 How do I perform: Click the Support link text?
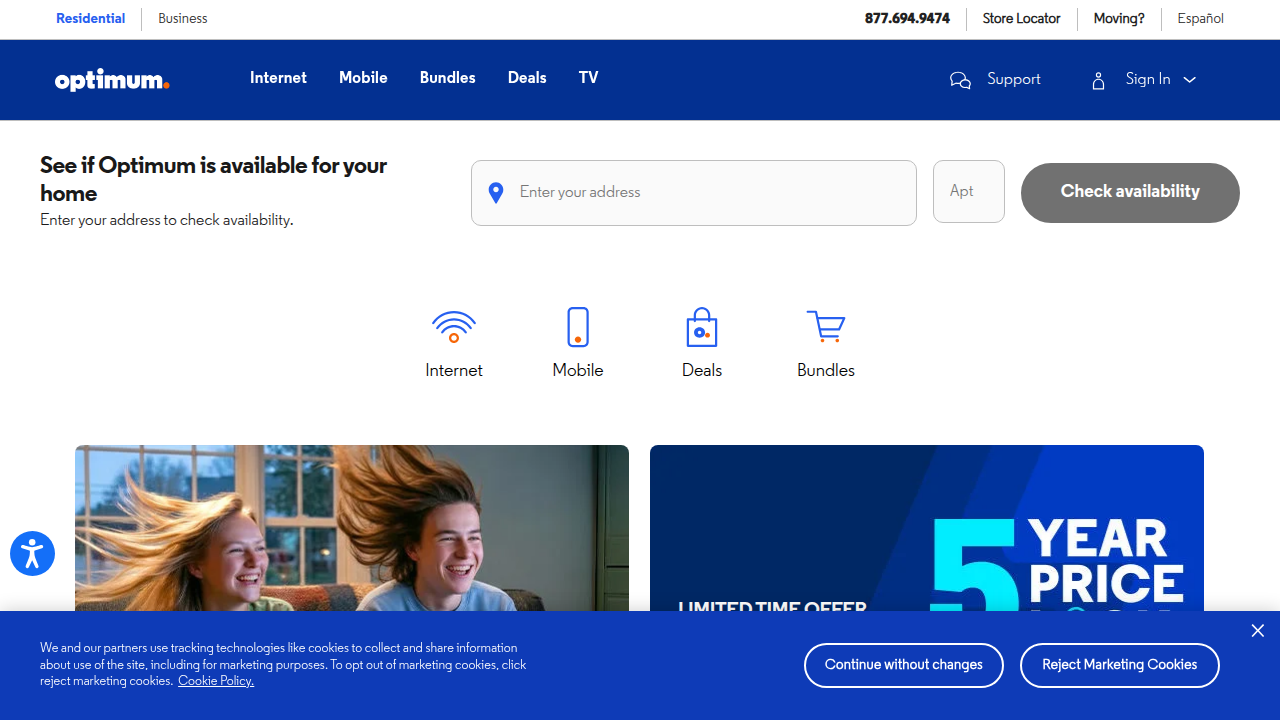[x=1013, y=79]
